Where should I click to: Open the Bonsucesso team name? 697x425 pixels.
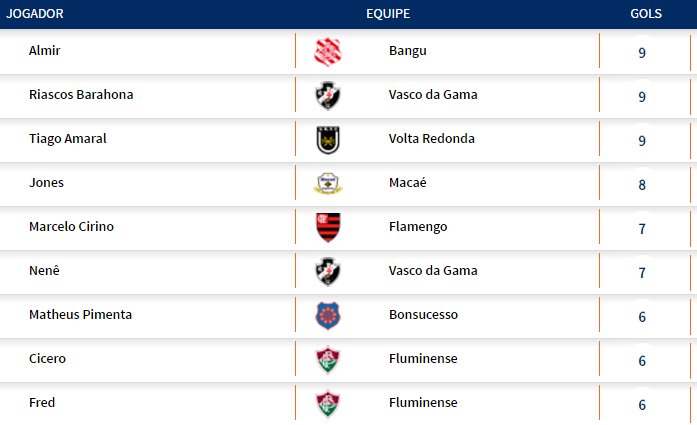[423, 314]
